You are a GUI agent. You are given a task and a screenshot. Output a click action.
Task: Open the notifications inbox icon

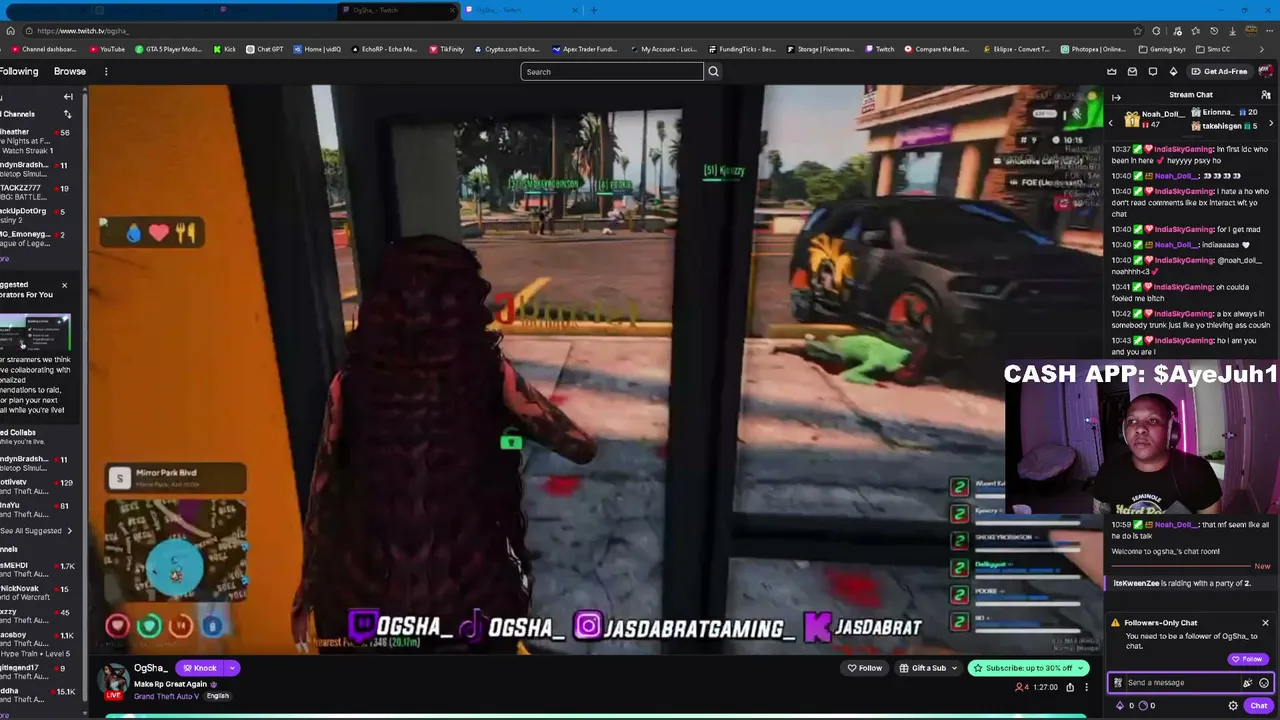pos(1132,72)
